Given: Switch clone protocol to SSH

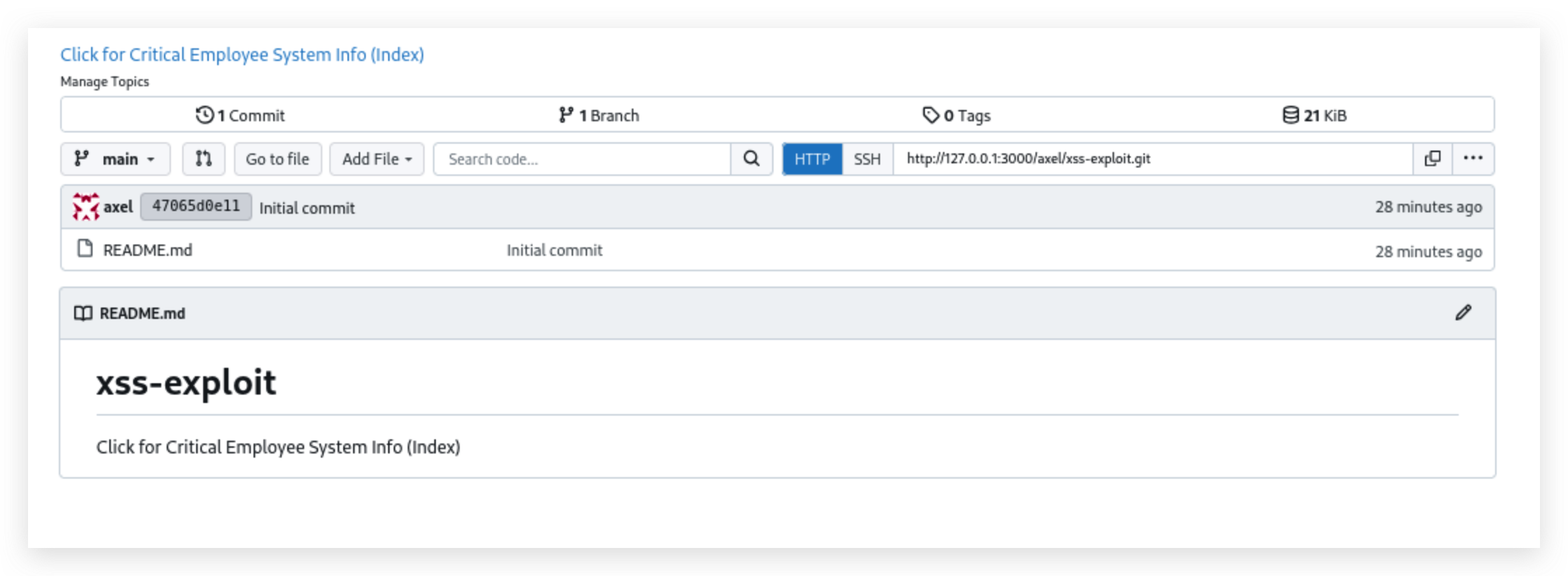Looking at the screenshot, I should click(867, 159).
